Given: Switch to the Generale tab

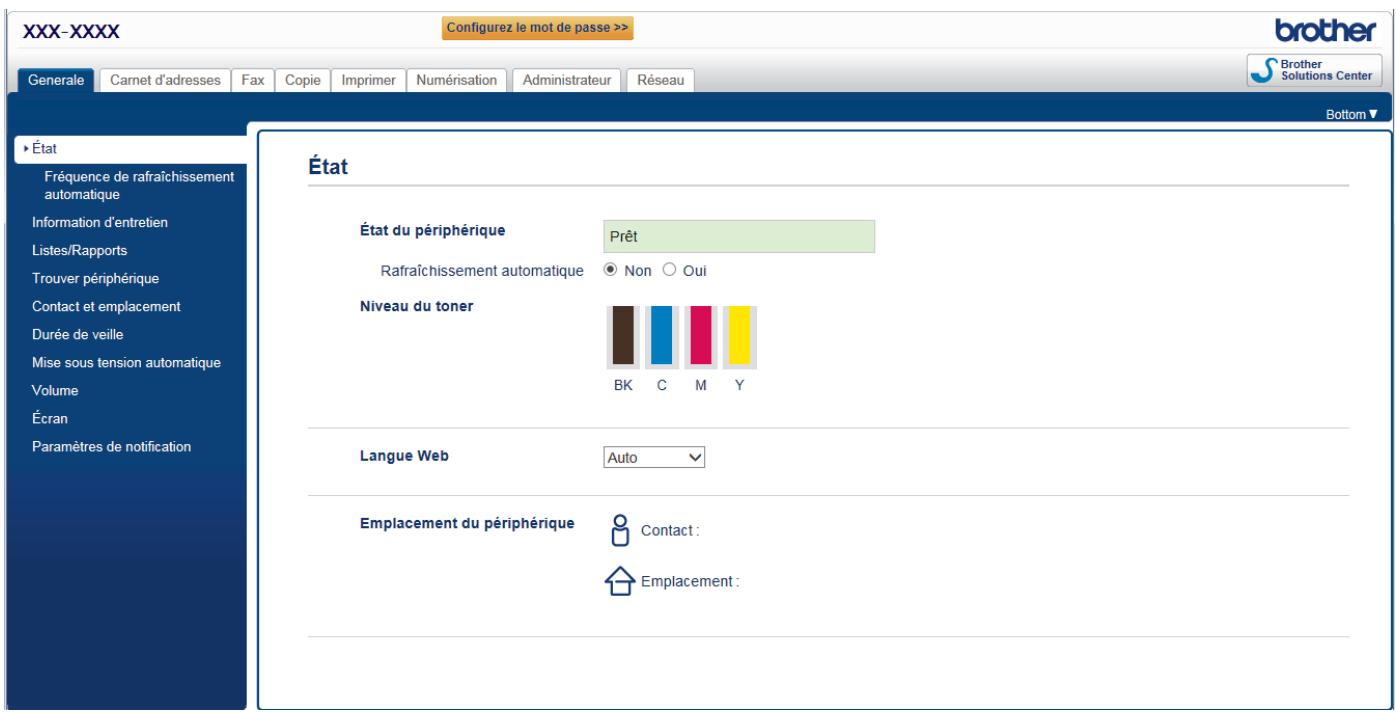Looking at the screenshot, I should [x=56, y=81].
